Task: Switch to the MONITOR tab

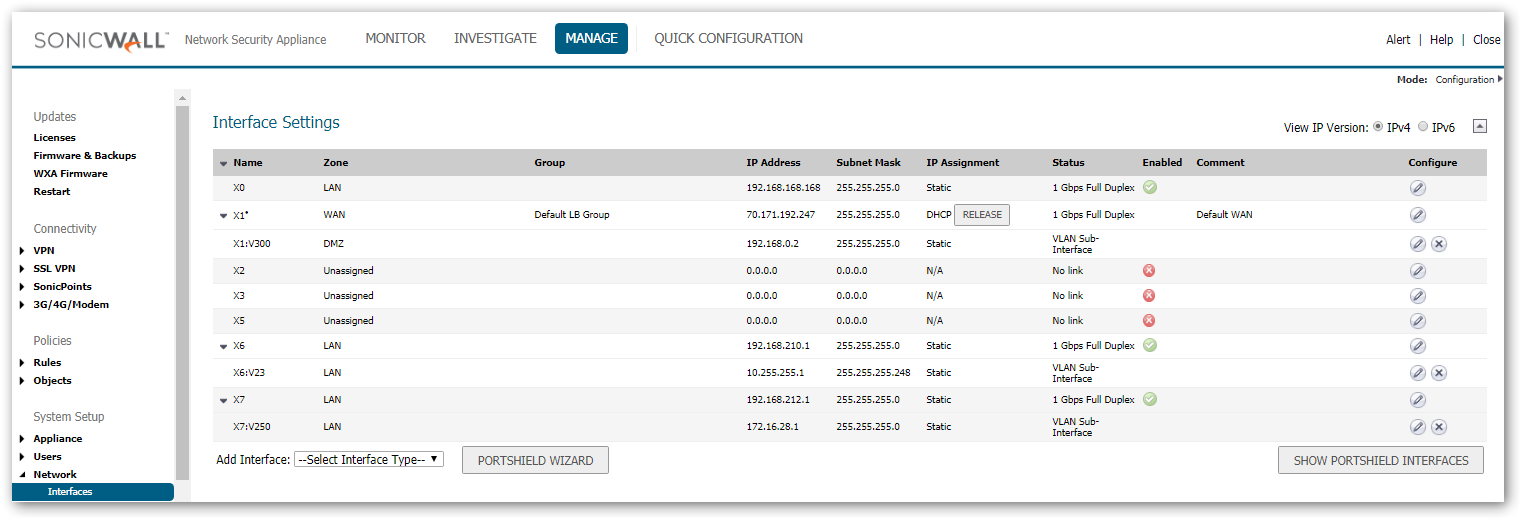Action: click(395, 39)
